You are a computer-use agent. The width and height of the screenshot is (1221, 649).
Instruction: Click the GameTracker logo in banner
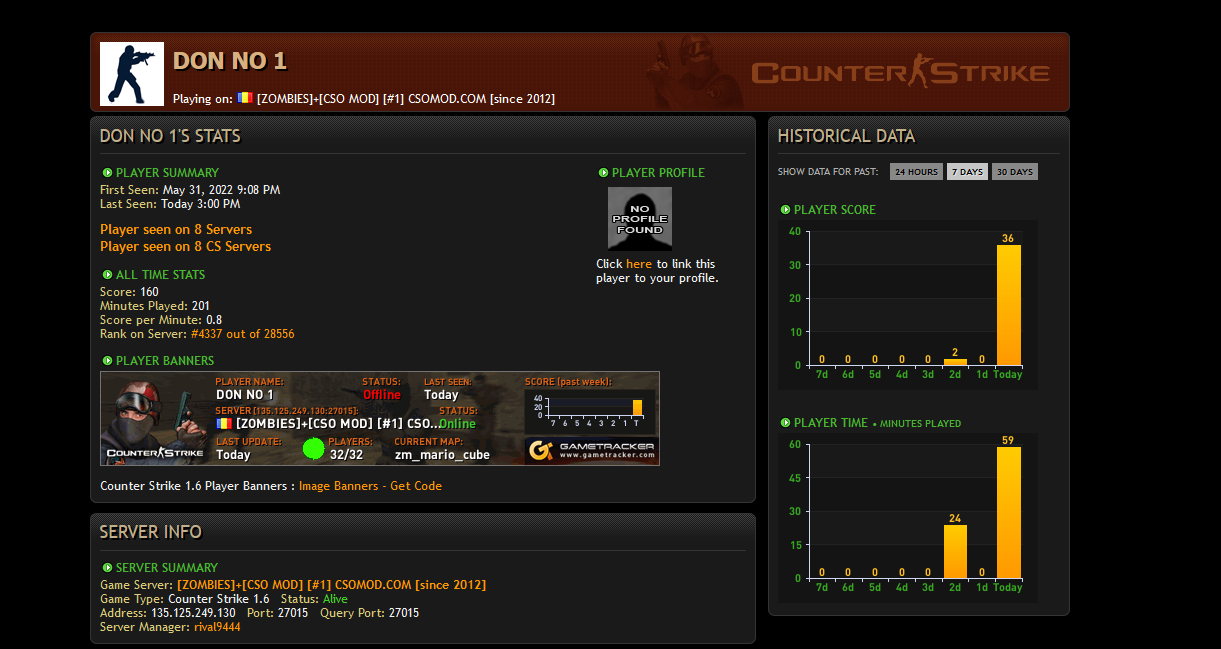coord(592,451)
